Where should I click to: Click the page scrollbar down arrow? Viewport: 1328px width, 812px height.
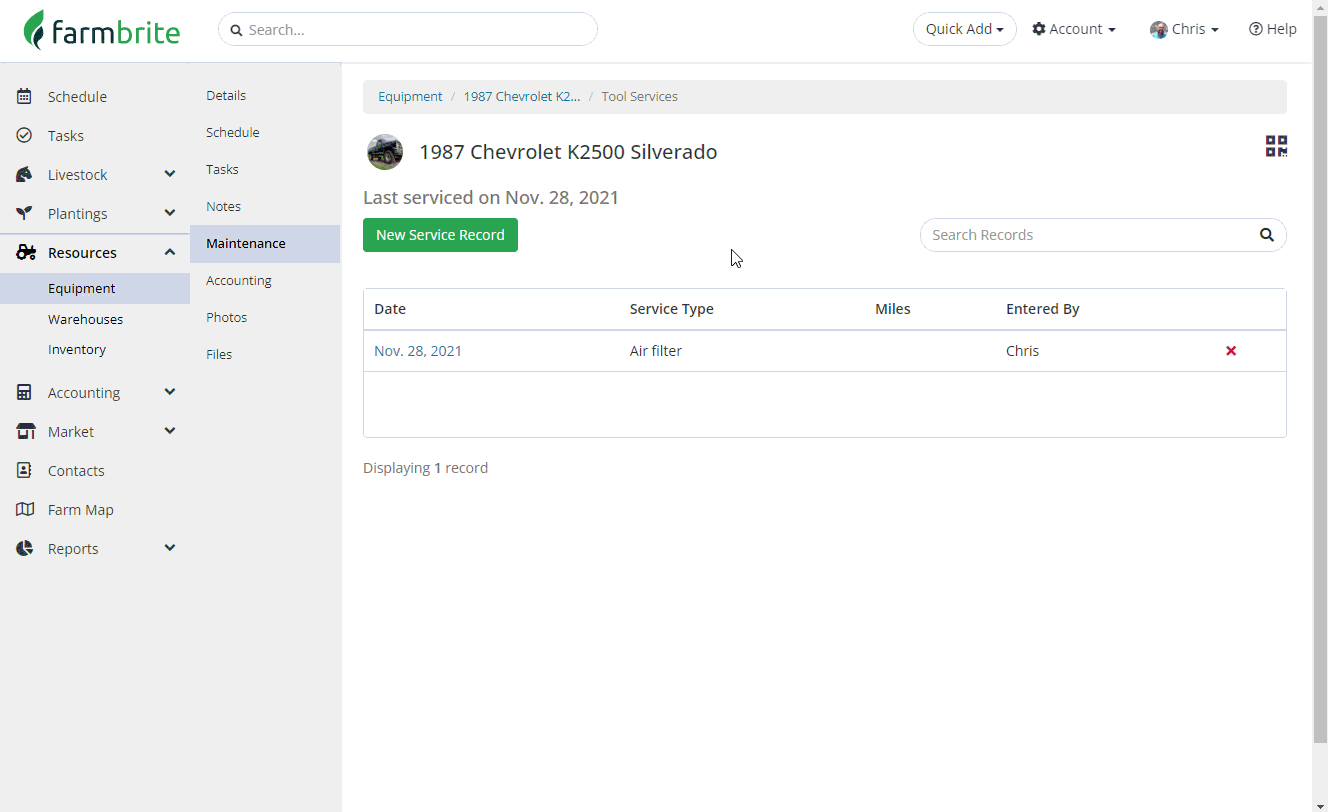pos(1320,804)
